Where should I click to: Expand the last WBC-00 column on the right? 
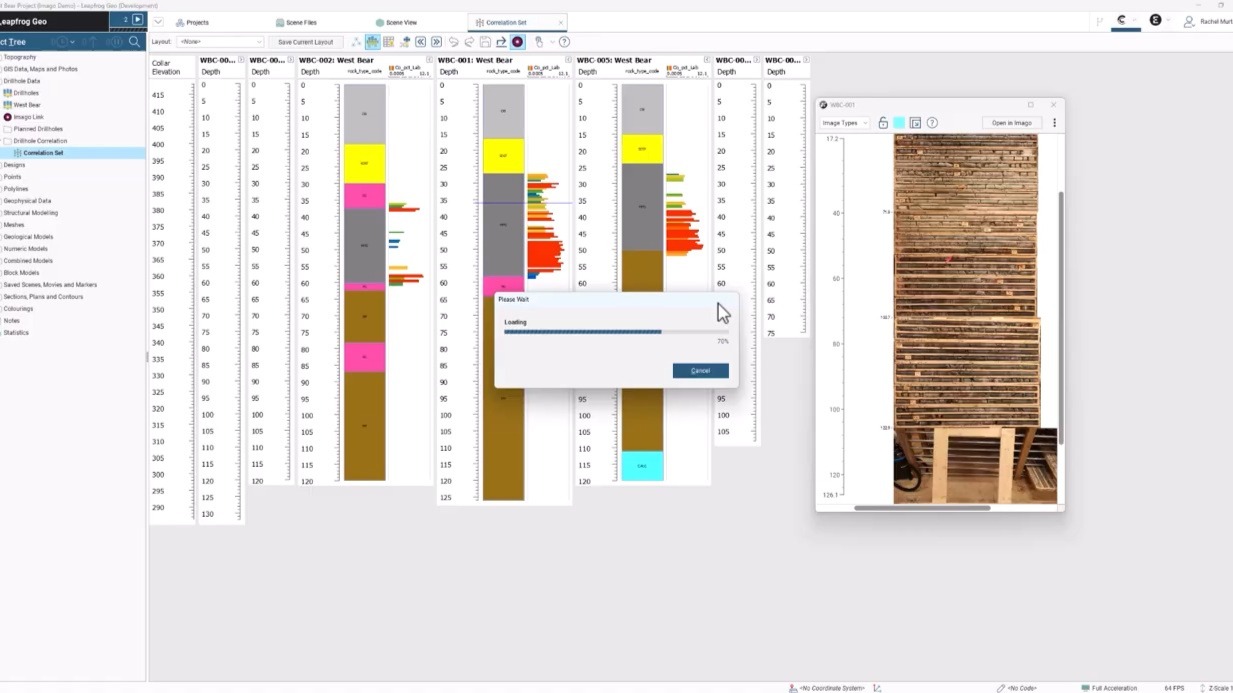[806, 60]
